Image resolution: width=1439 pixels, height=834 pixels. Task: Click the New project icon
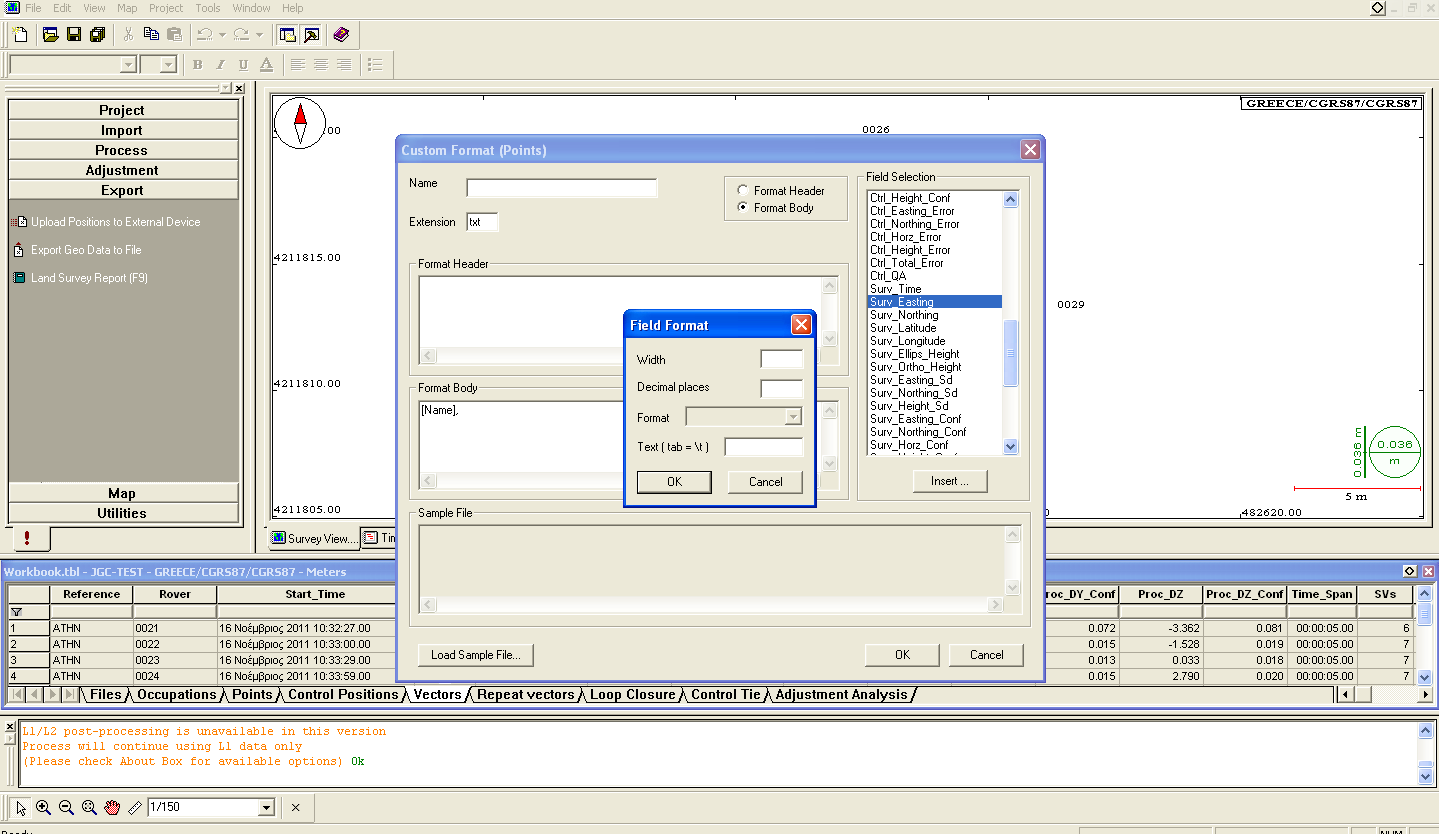(20, 35)
